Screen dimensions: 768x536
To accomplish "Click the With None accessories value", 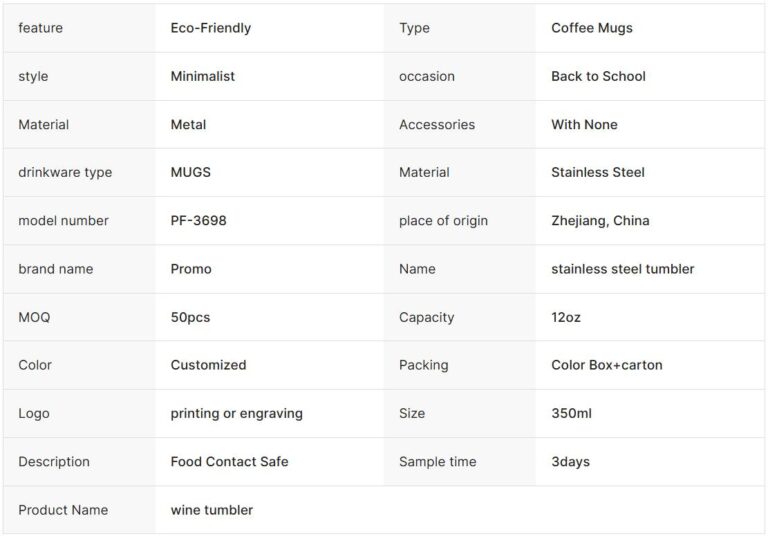I will pyautogui.click(x=584, y=124).
